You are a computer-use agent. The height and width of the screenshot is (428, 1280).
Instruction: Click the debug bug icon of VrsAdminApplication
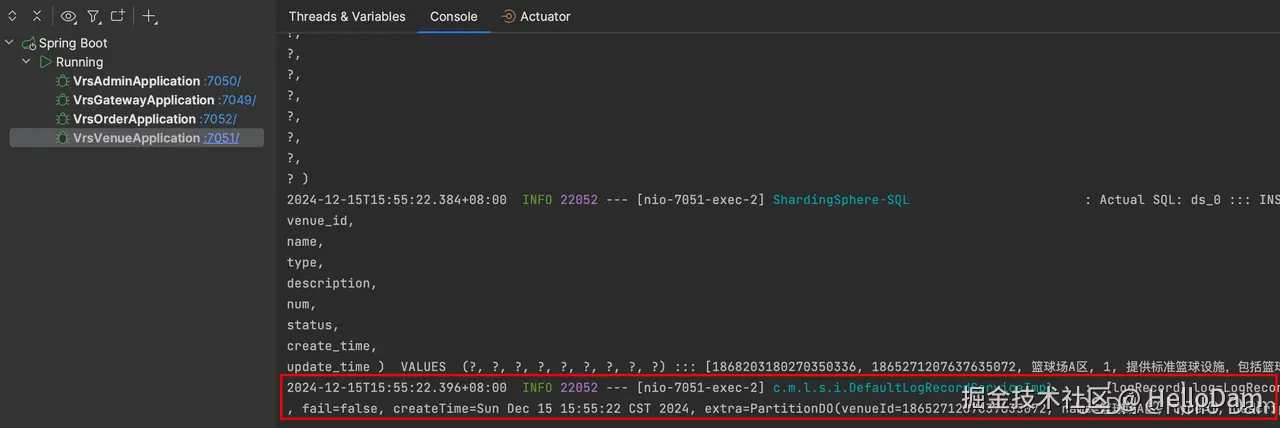coord(62,81)
